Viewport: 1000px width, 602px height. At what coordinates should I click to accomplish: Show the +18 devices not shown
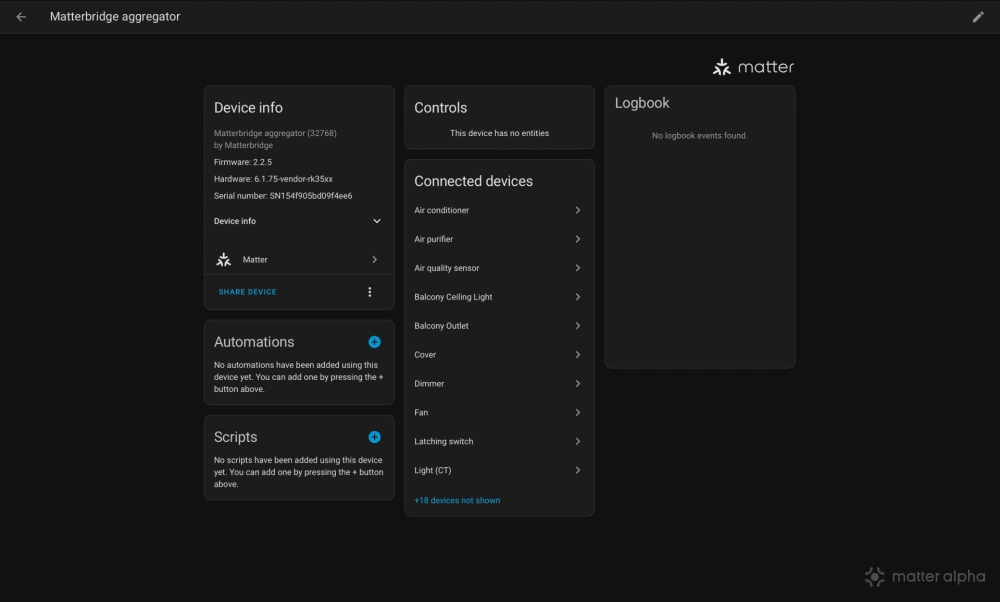tap(457, 500)
